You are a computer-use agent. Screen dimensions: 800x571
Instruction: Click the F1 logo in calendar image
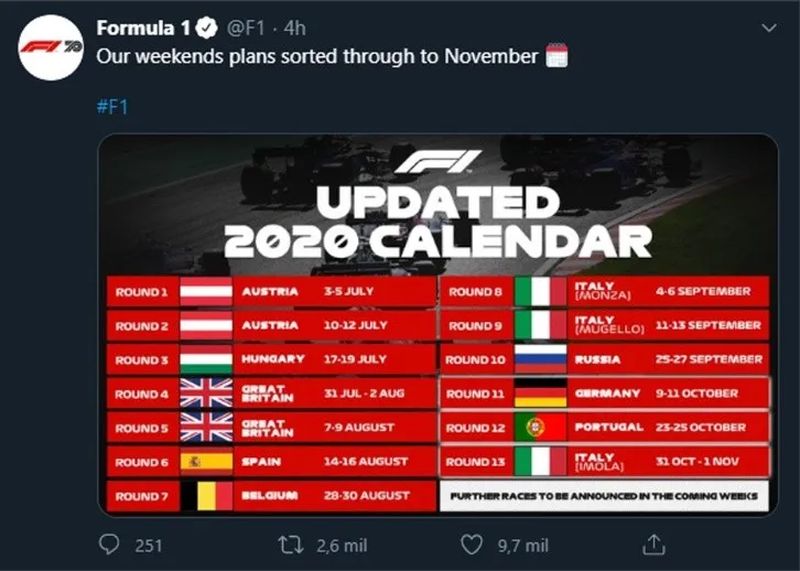click(437, 160)
